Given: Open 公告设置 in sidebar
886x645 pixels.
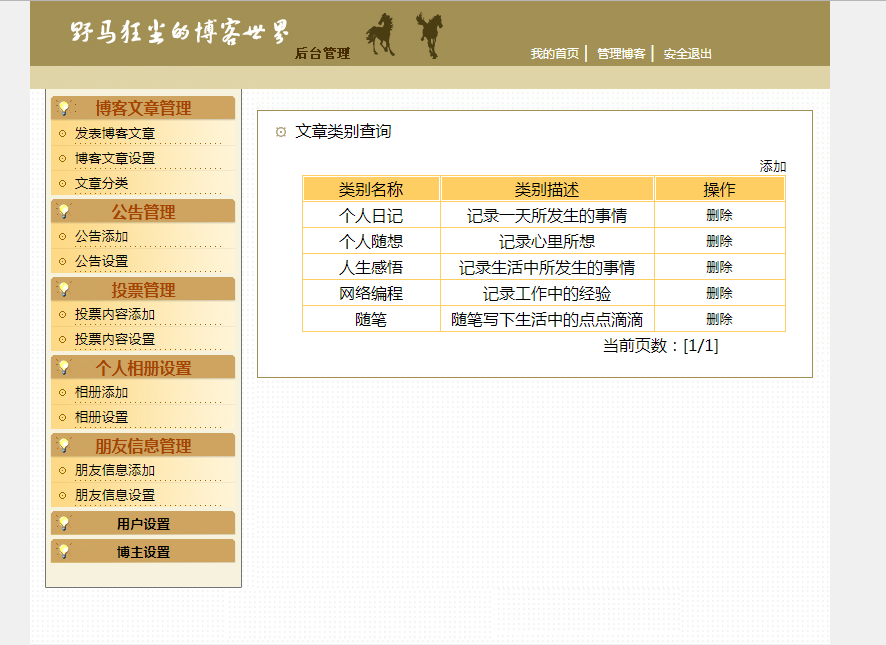Looking at the screenshot, I should pyautogui.click(x=102, y=261).
